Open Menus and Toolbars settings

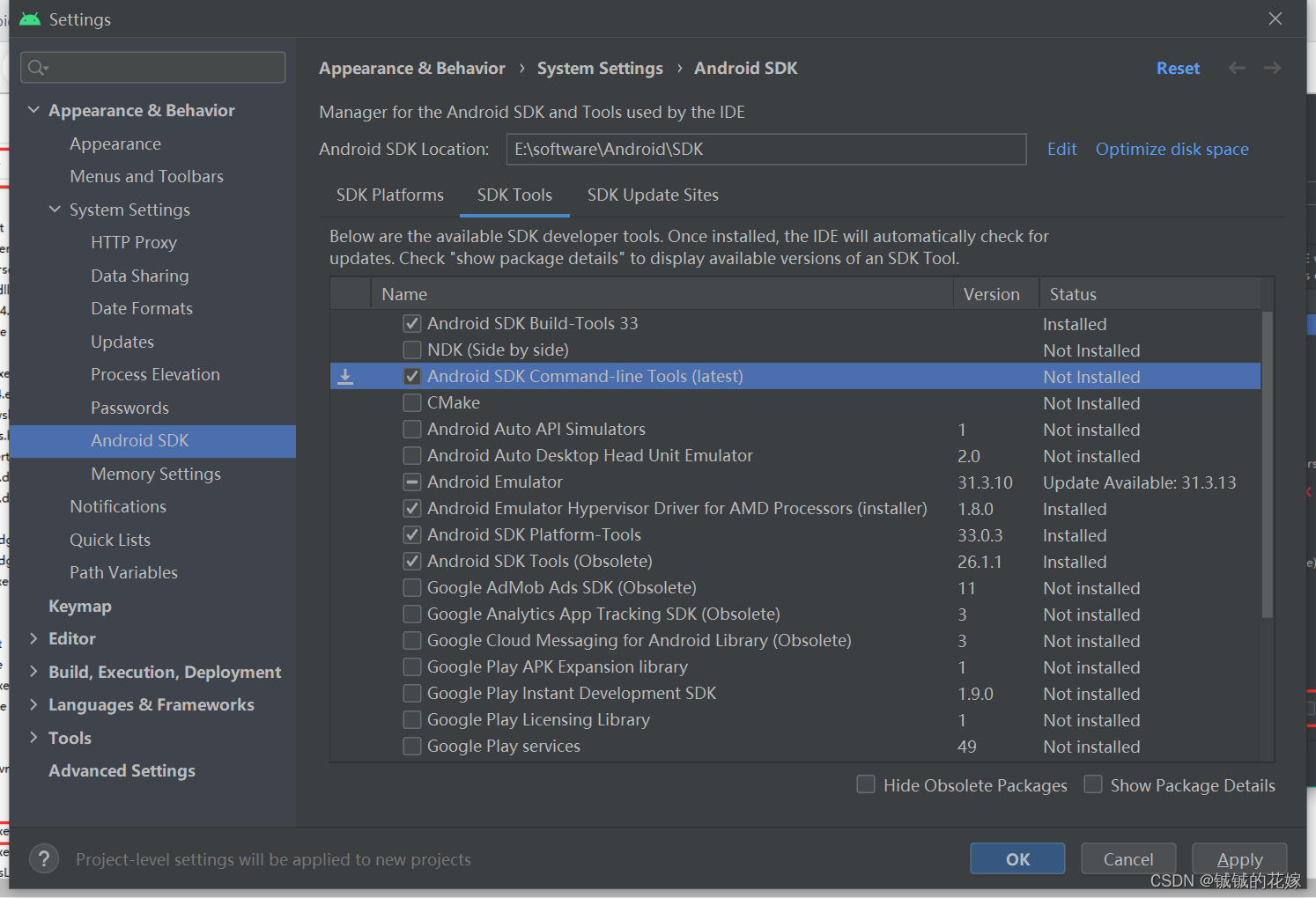tap(146, 176)
